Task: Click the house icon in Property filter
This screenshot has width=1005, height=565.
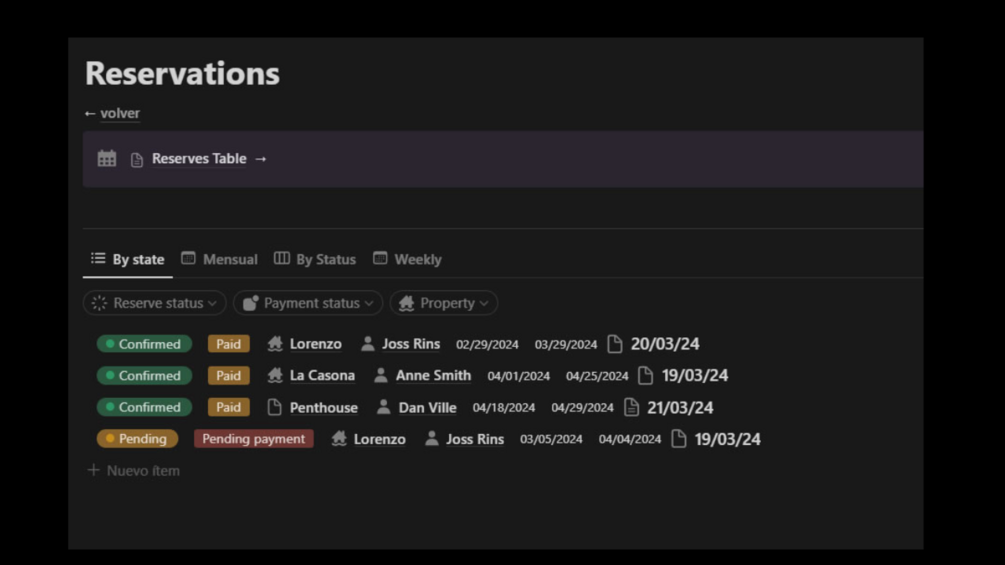Action: point(406,303)
